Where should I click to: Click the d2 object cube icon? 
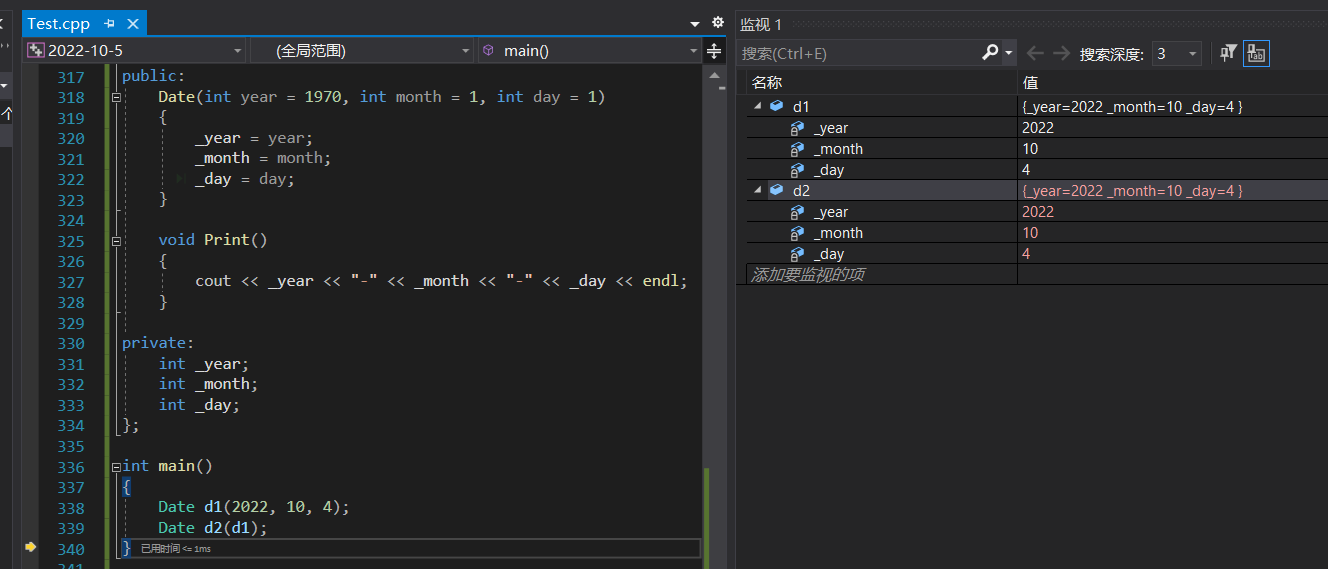(777, 190)
